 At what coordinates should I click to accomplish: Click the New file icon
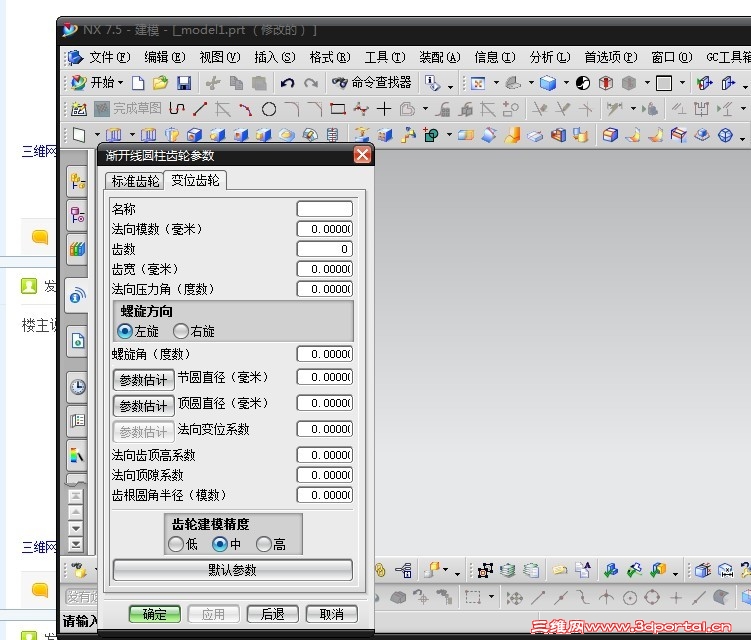pyautogui.click(x=138, y=83)
